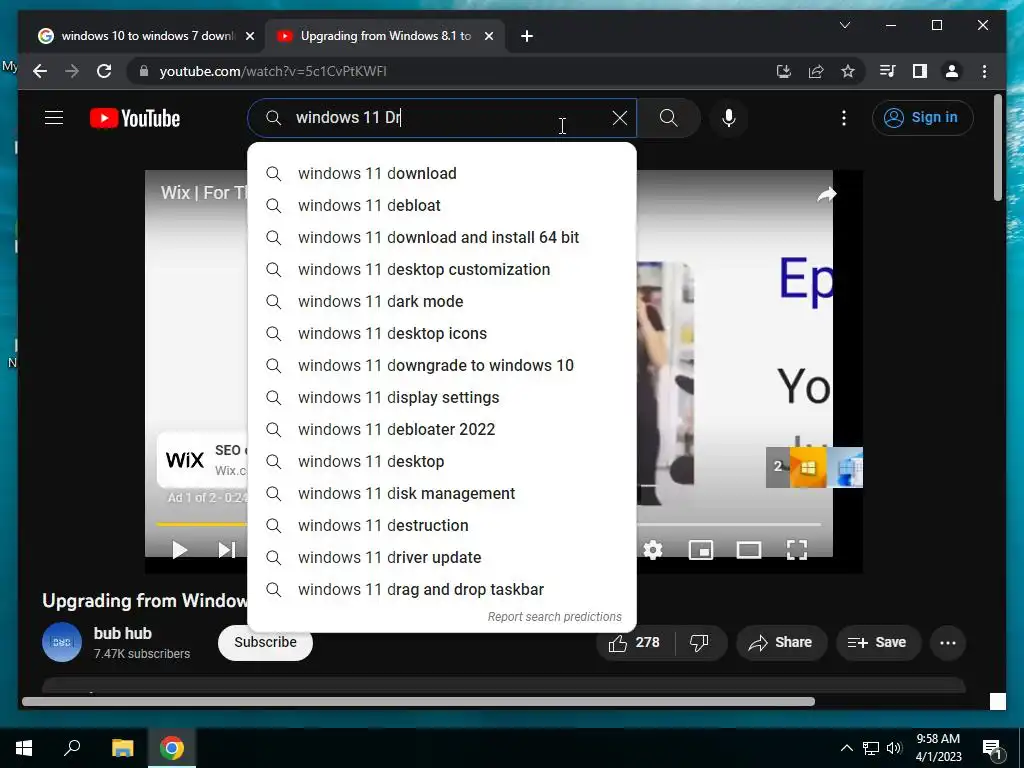Viewport: 1024px width, 768px height.
Task: Open the Windows Start menu
Action: [24, 748]
